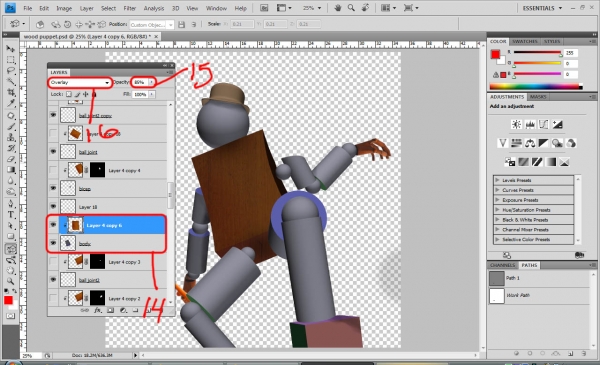Select the Lasso tool
This screenshot has width=600, height=365.
pyautogui.click(x=11, y=71)
